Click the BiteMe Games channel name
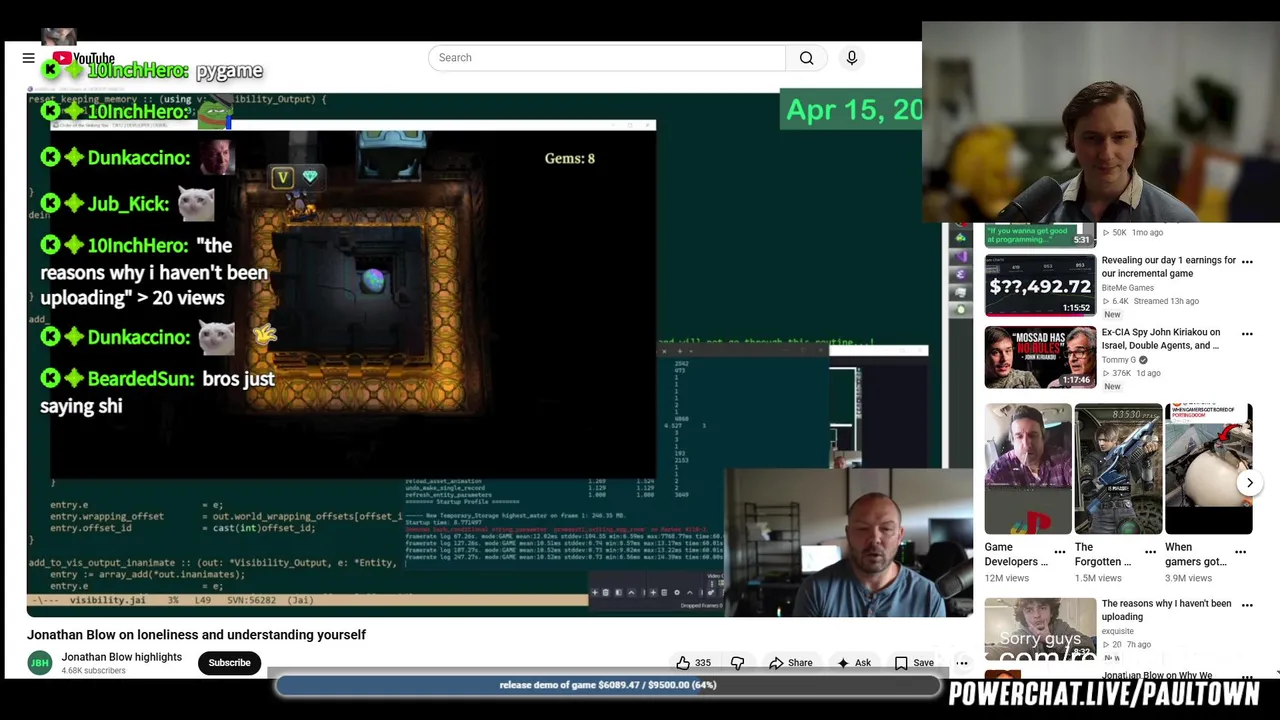Image resolution: width=1280 pixels, height=720 pixels. [x=1128, y=288]
